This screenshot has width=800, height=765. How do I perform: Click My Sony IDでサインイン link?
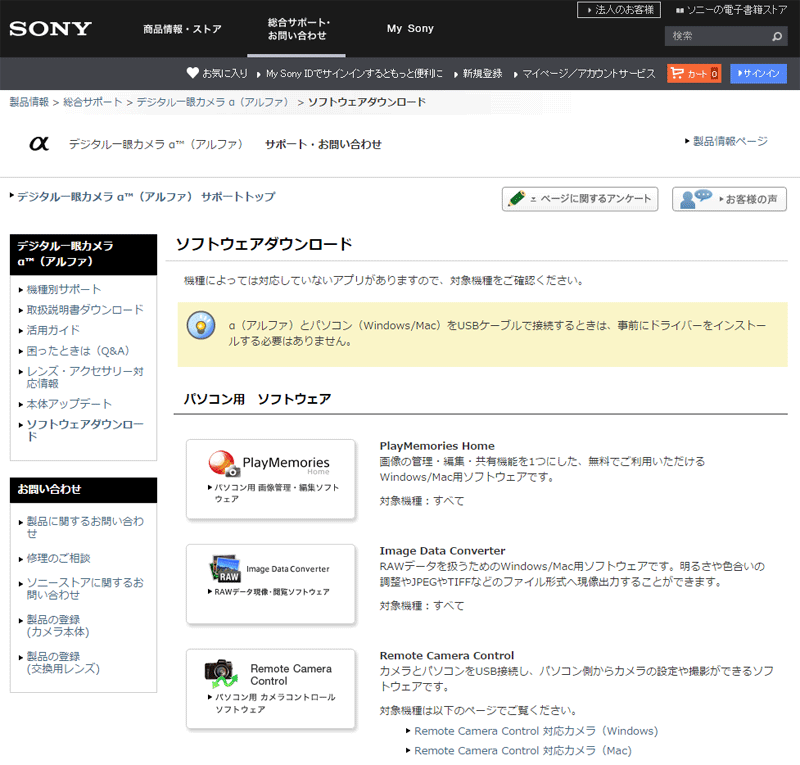pos(354,73)
